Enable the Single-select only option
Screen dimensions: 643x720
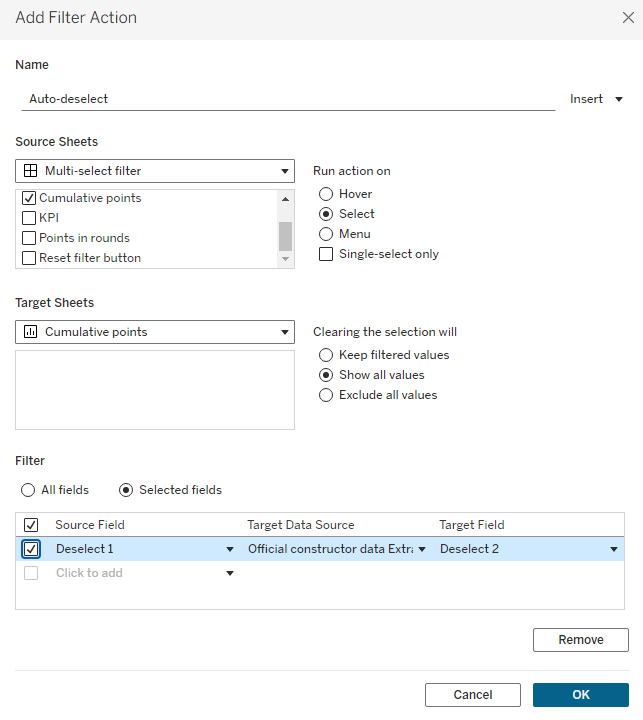click(x=326, y=254)
